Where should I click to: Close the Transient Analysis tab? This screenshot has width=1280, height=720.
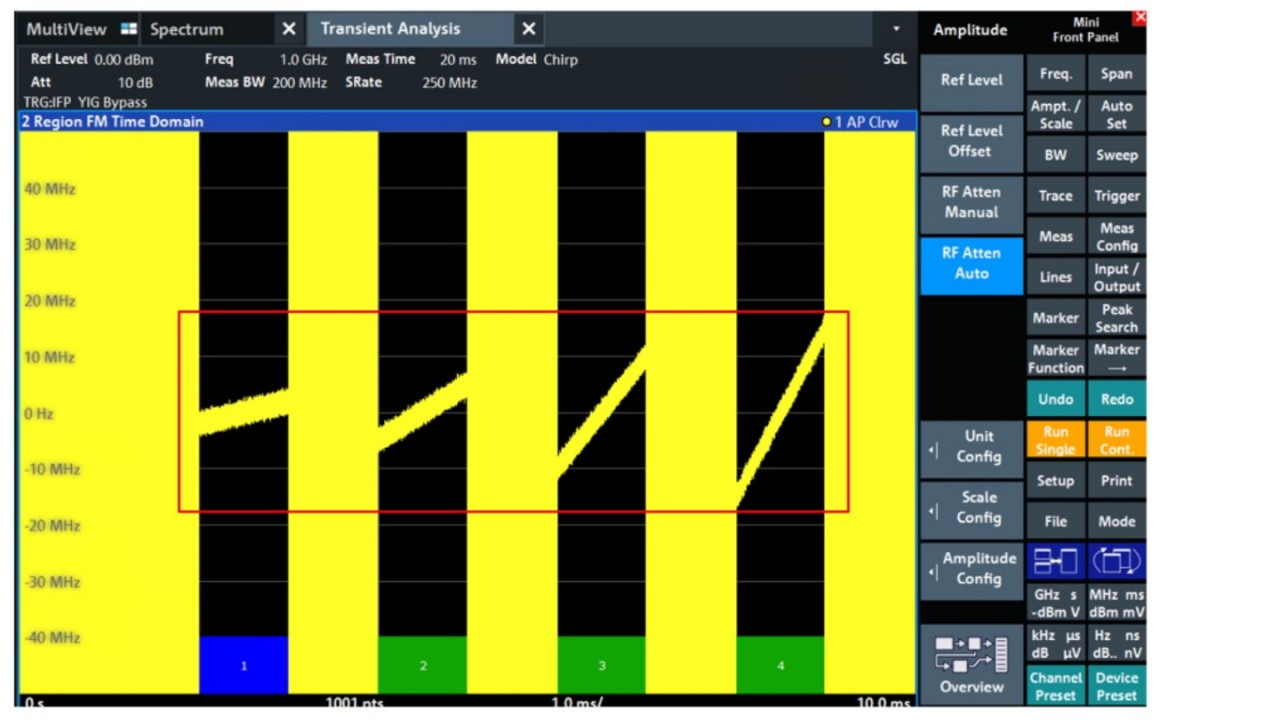coord(529,29)
